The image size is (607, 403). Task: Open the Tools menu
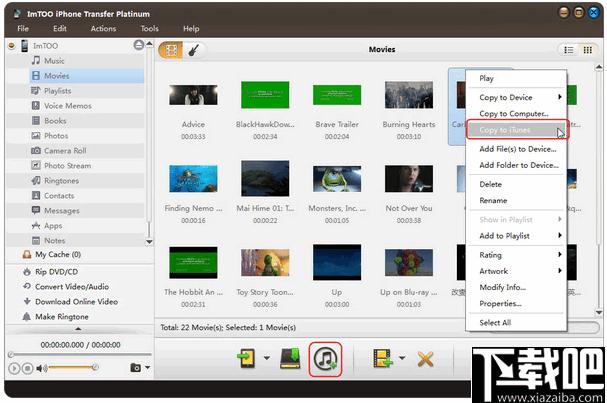(x=149, y=29)
